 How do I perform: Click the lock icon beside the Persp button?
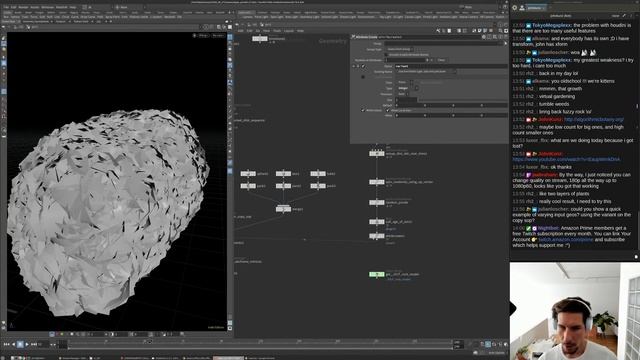pos(194,36)
